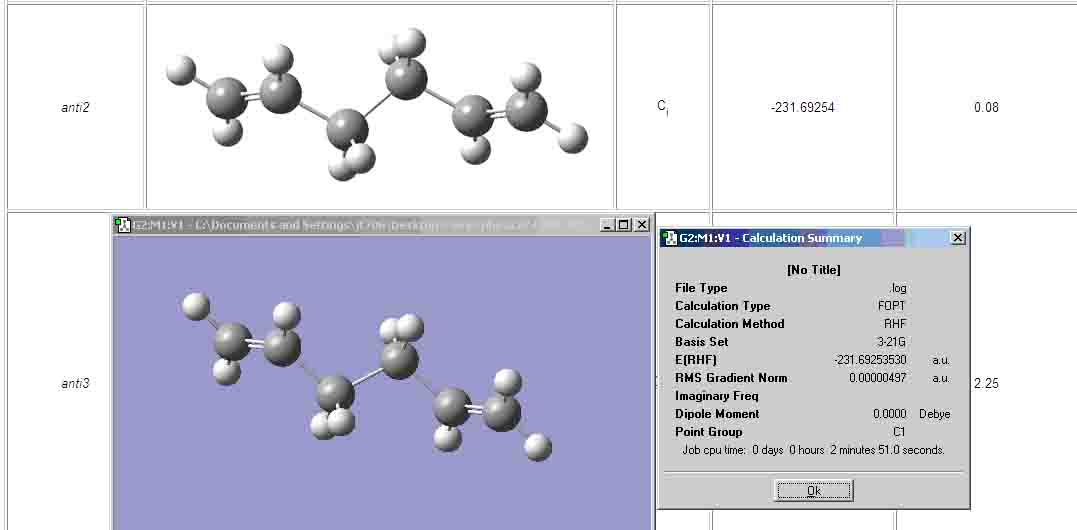Click the molecule viewer window title icon
Screen dimensions: 1077x530
tap(123, 224)
